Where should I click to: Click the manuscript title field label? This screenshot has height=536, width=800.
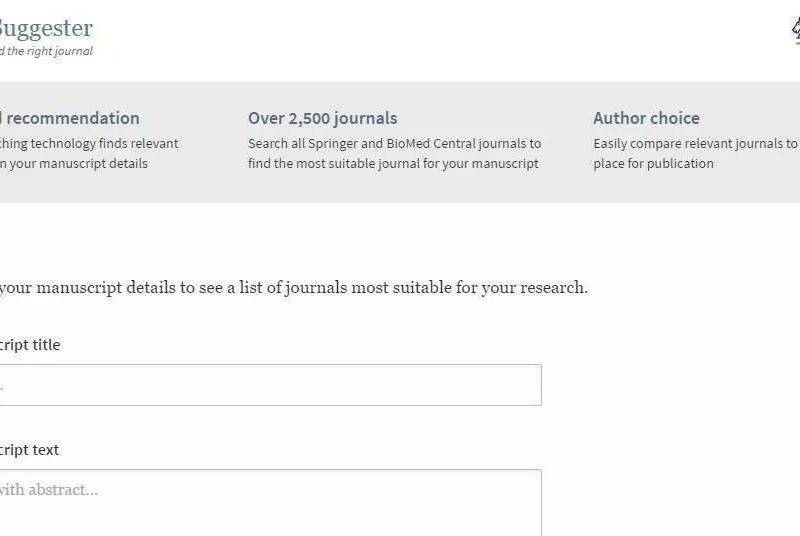[30, 345]
